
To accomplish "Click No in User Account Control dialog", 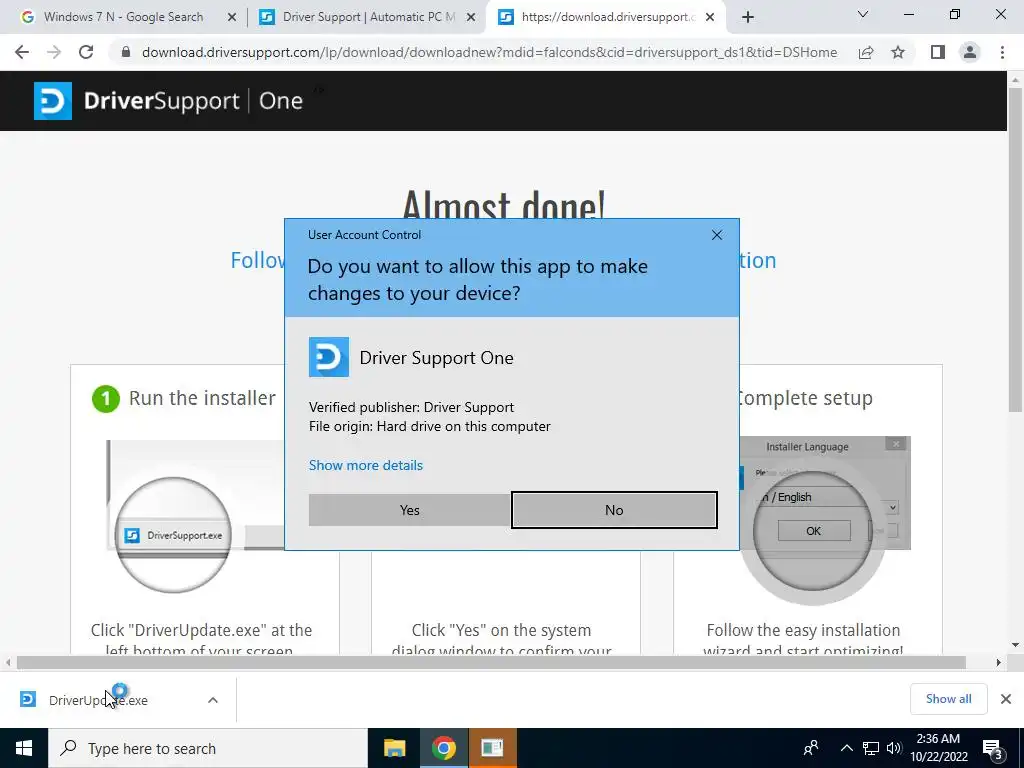I will click(x=614, y=510).
